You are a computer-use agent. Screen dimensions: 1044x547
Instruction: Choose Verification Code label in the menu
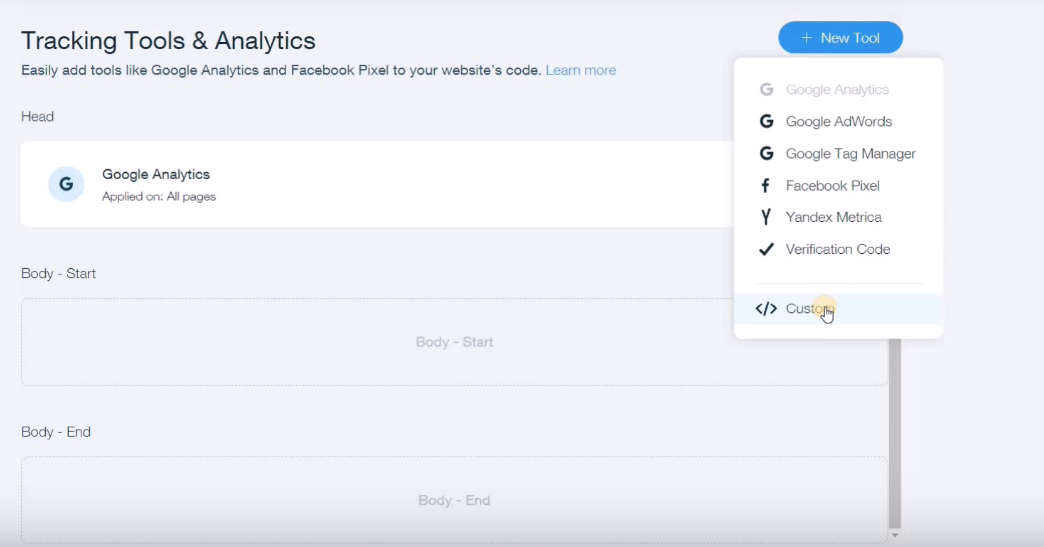(x=837, y=249)
